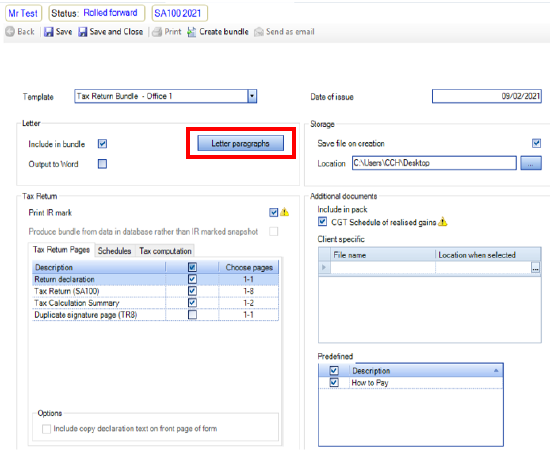The image size is (550, 451).
Task: Toggle Include in bundle checkbox
Action: [102, 144]
